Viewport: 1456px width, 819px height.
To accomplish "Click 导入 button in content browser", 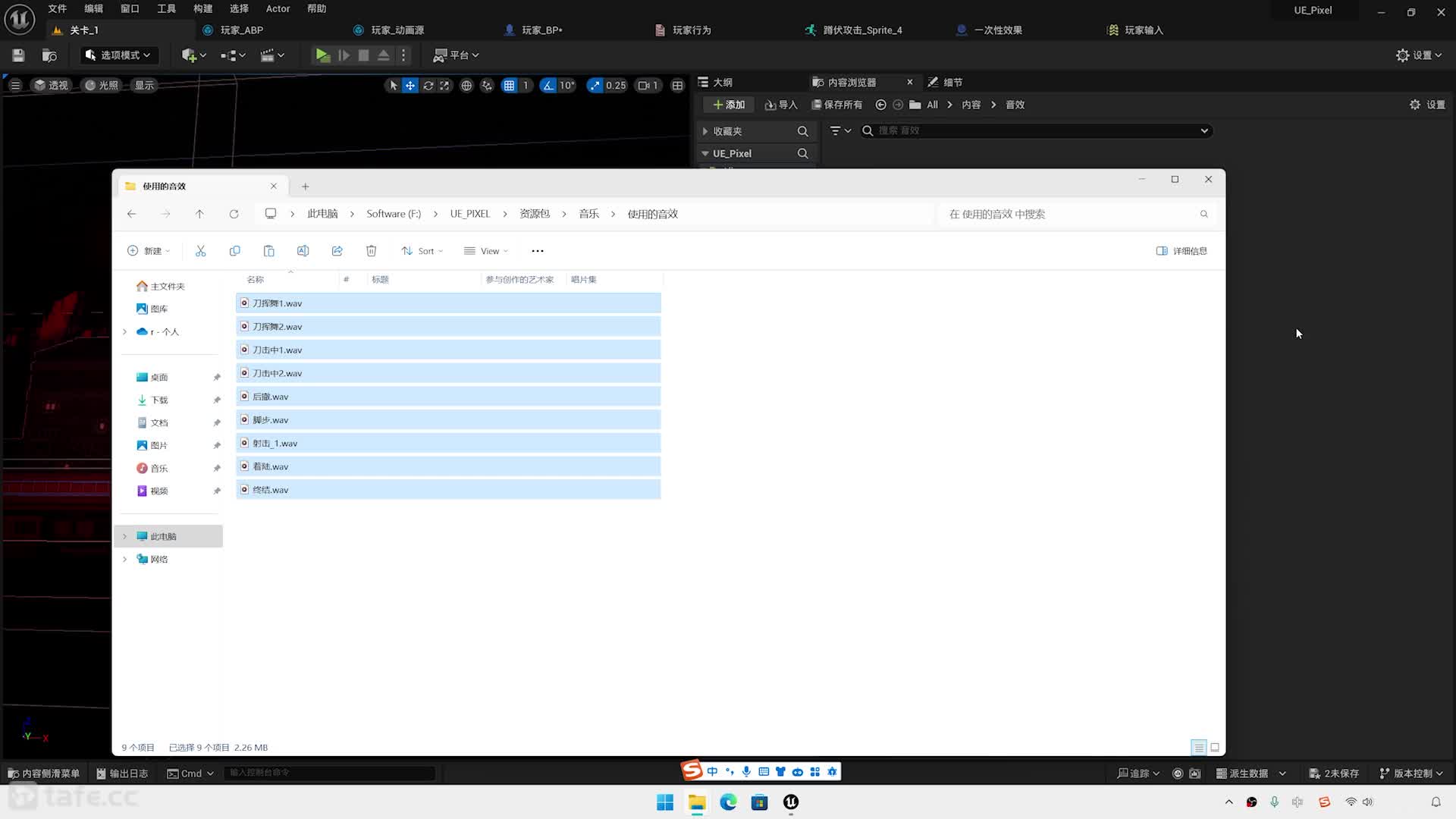I will click(x=783, y=104).
